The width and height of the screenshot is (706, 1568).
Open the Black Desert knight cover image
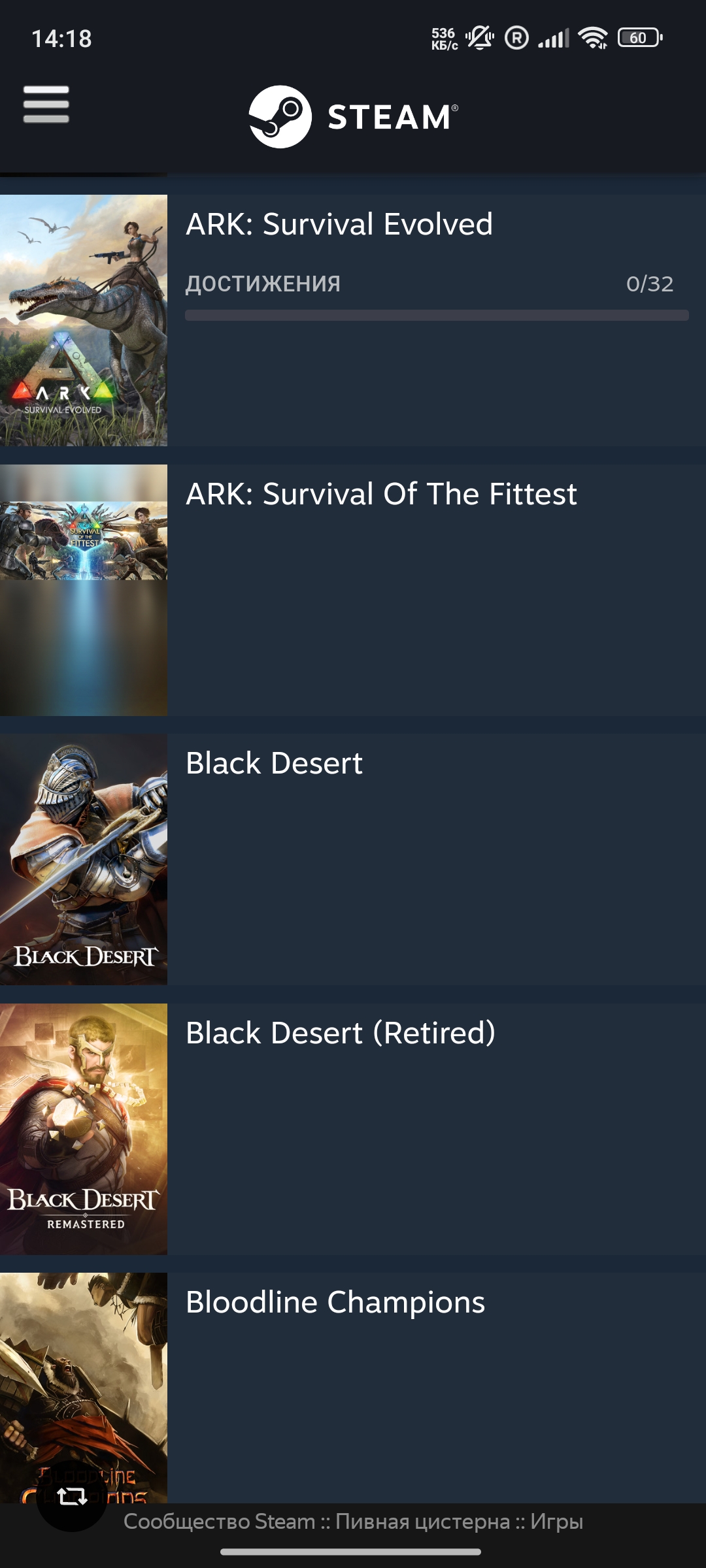click(x=84, y=860)
